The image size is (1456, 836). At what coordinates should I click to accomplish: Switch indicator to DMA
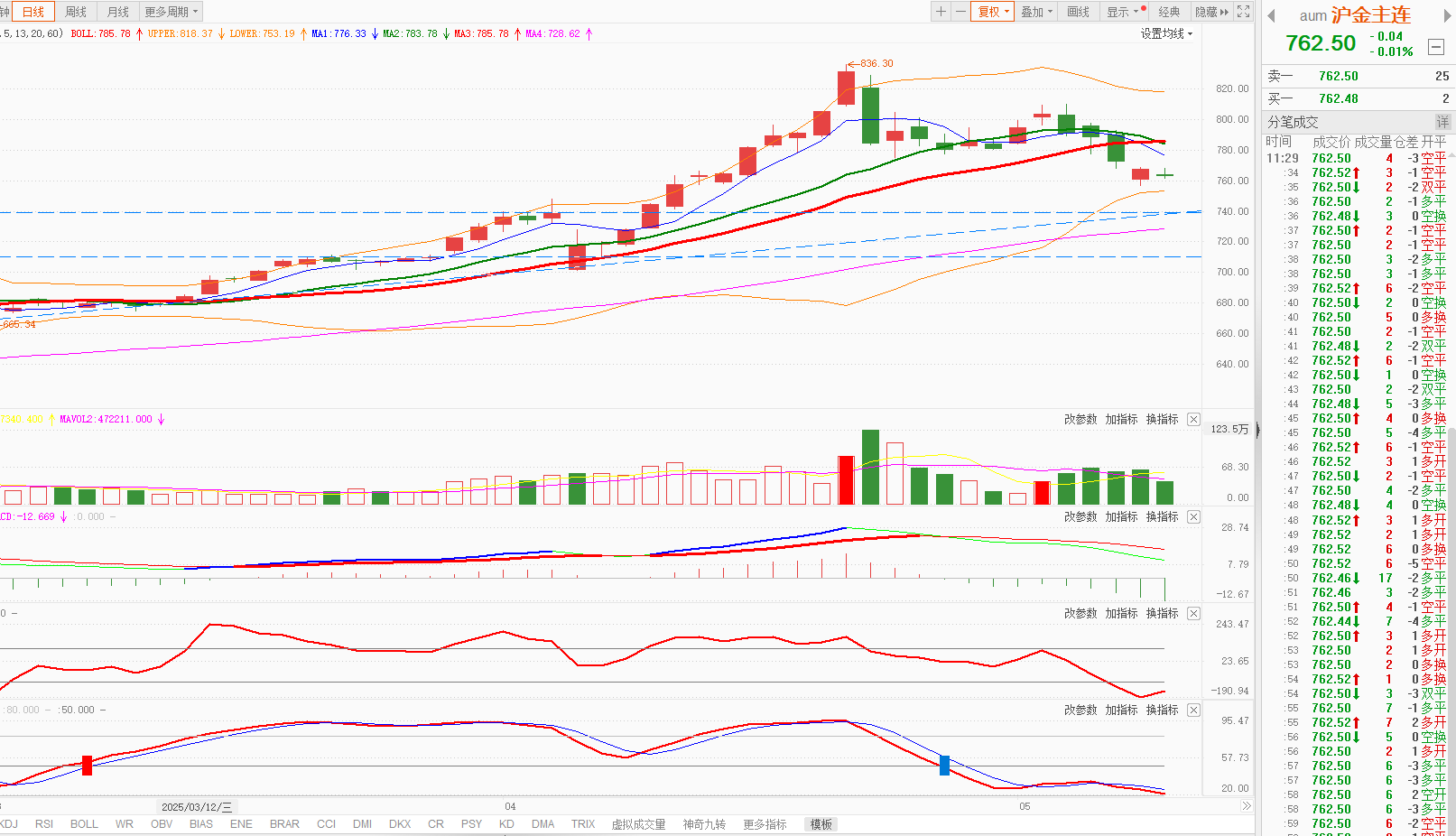[543, 824]
